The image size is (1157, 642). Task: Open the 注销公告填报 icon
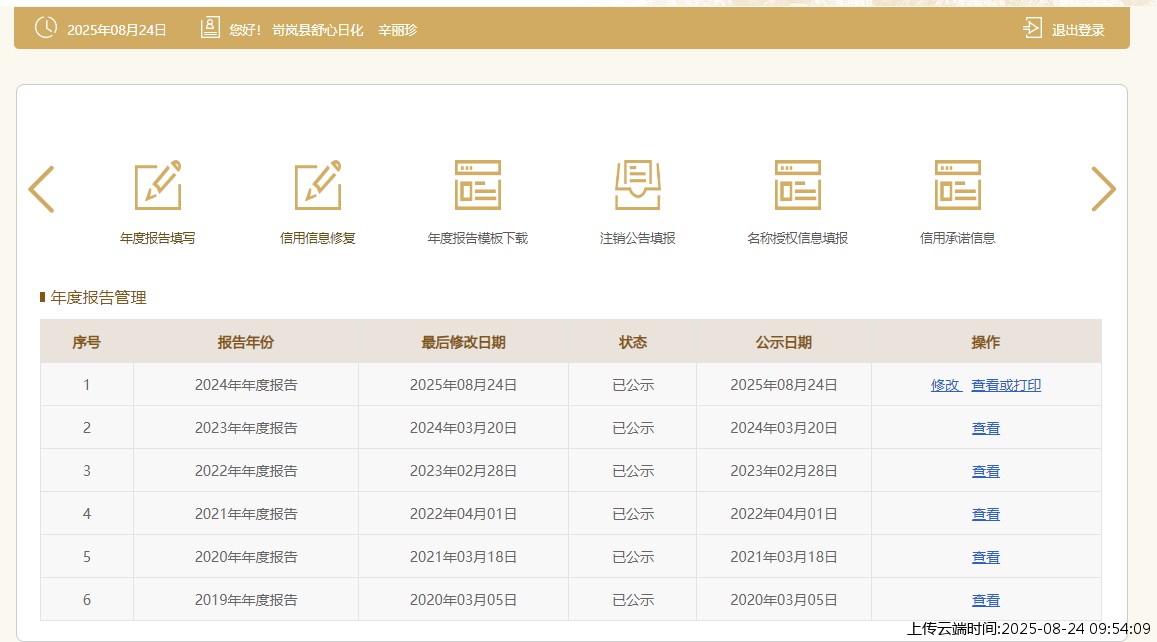638,185
